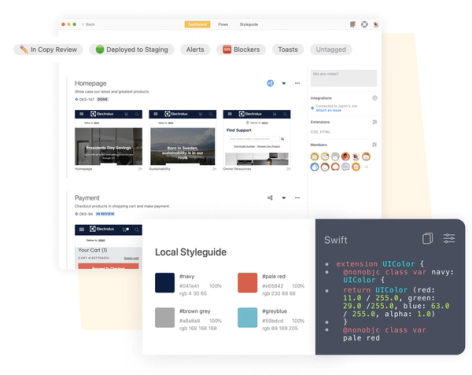
Task: Filter by In Copy Review tag
Action: coord(48,49)
